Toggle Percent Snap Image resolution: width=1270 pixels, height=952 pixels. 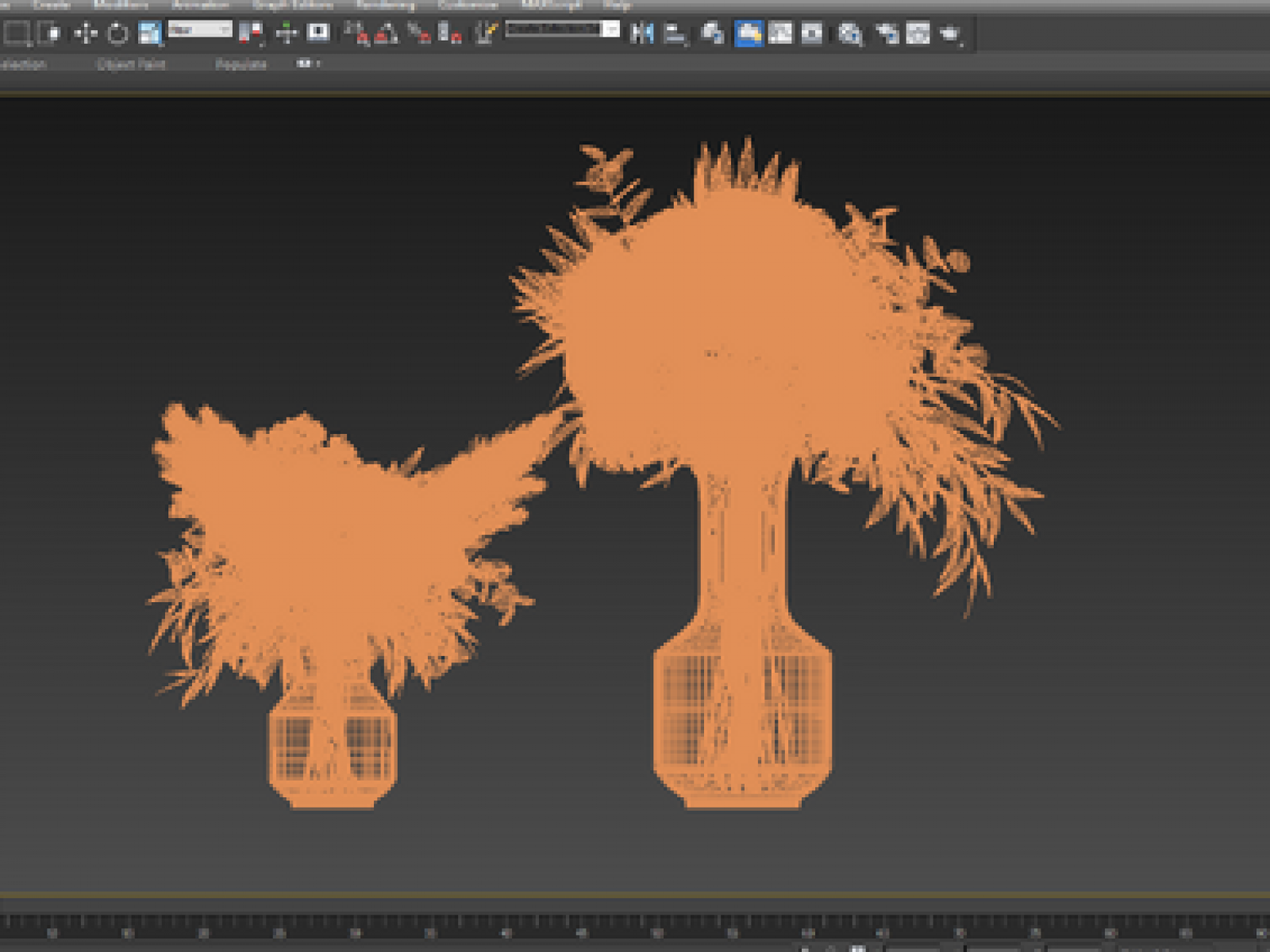coord(419,33)
